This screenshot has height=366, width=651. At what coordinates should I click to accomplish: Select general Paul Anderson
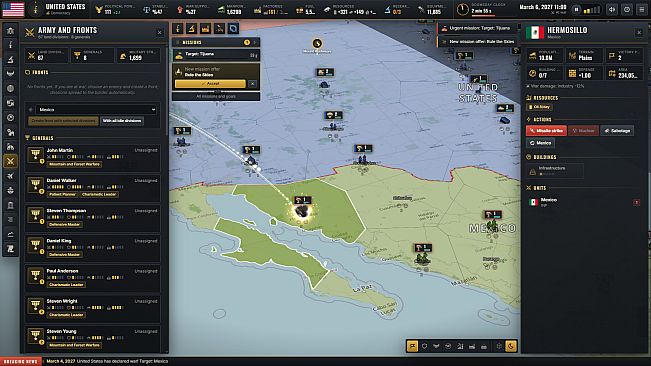pyautogui.click(x=92, y=278)
